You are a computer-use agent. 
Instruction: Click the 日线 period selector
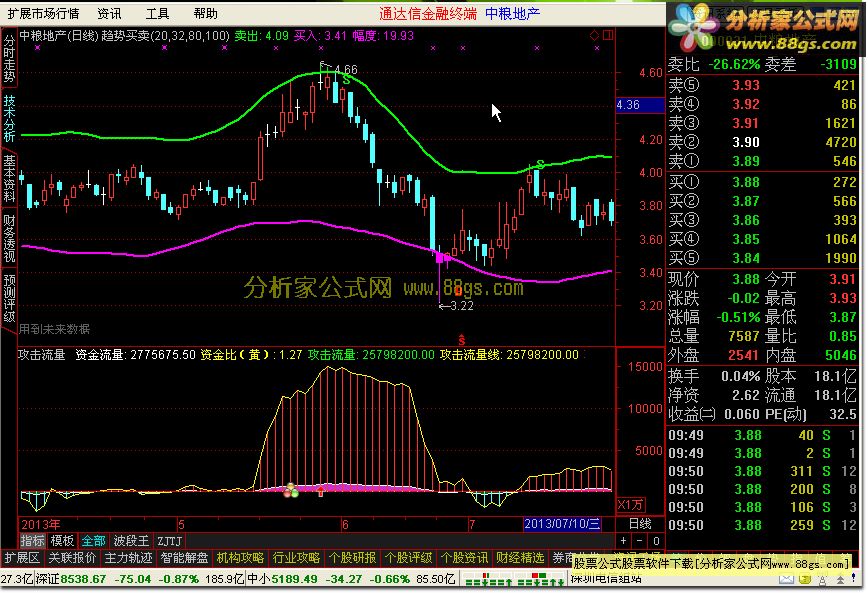640,524
